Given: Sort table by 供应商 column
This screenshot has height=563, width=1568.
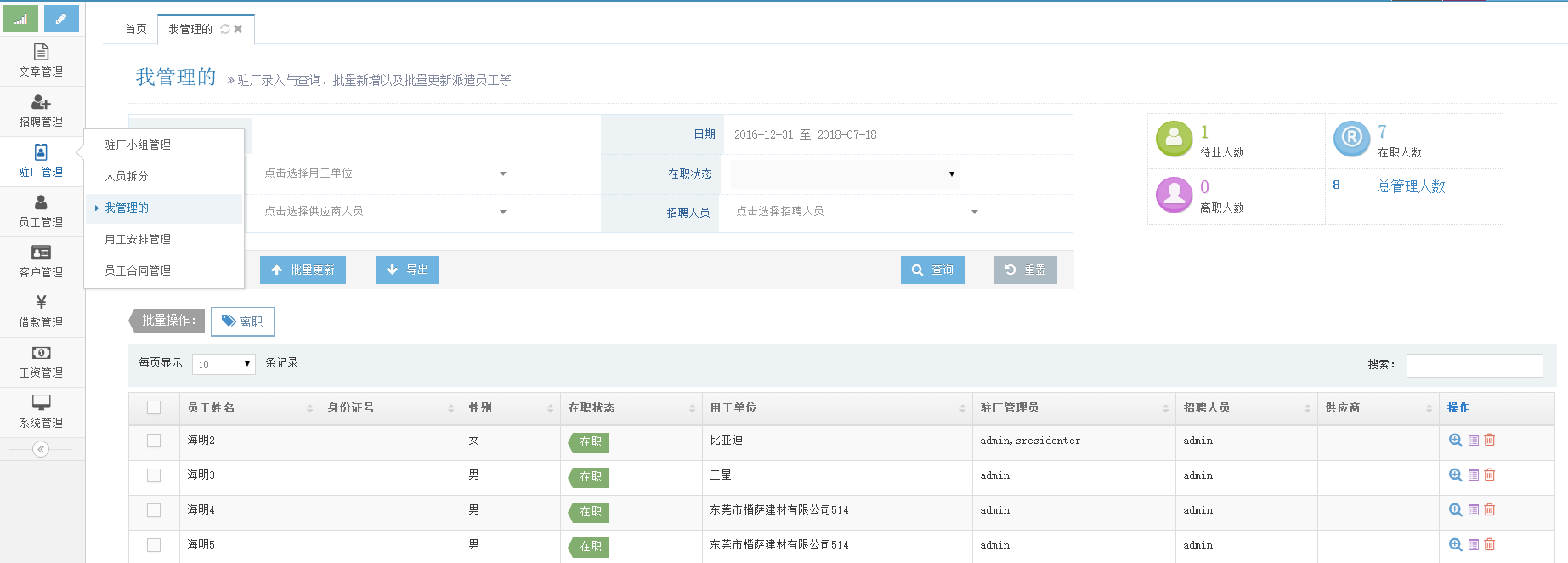Looking at the screenshot, I should (1378, 408).
